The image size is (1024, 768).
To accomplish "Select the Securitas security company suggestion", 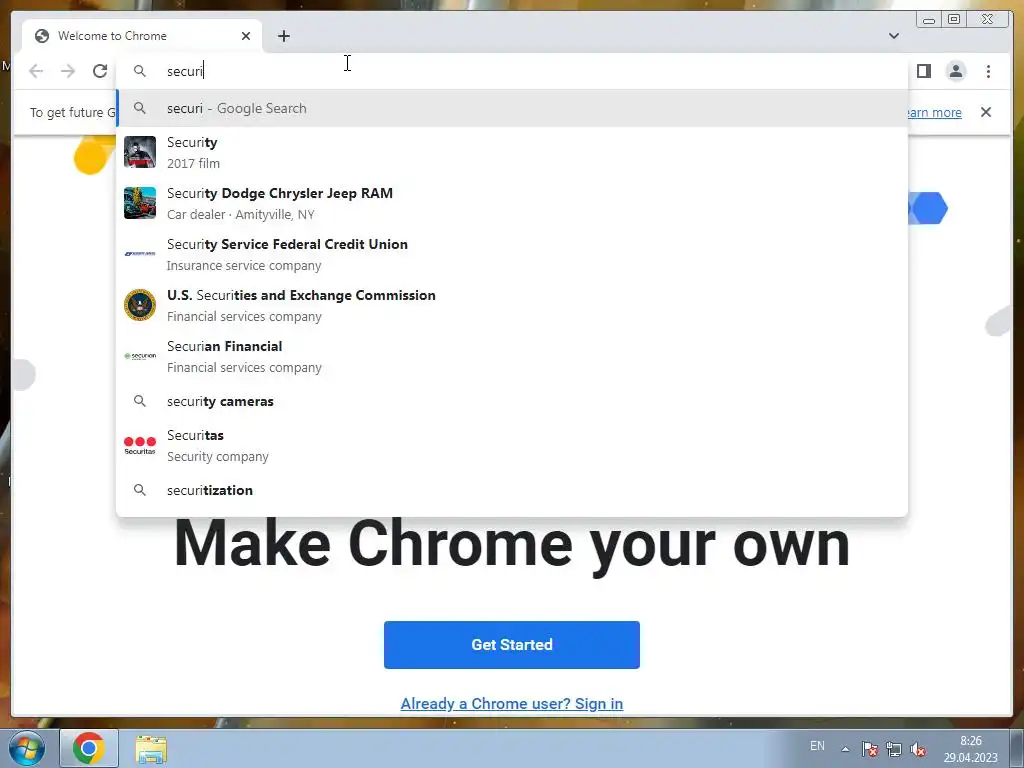I will pos(512,445).
